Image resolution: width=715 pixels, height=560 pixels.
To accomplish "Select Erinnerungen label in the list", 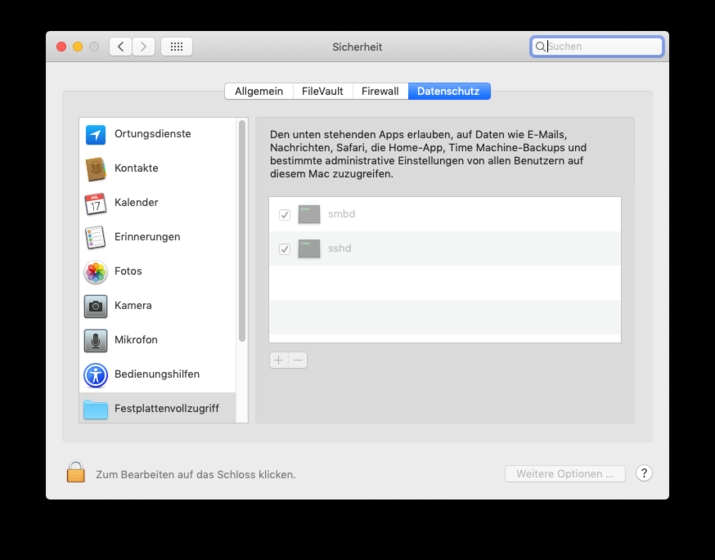I will [x=147, y=237].
